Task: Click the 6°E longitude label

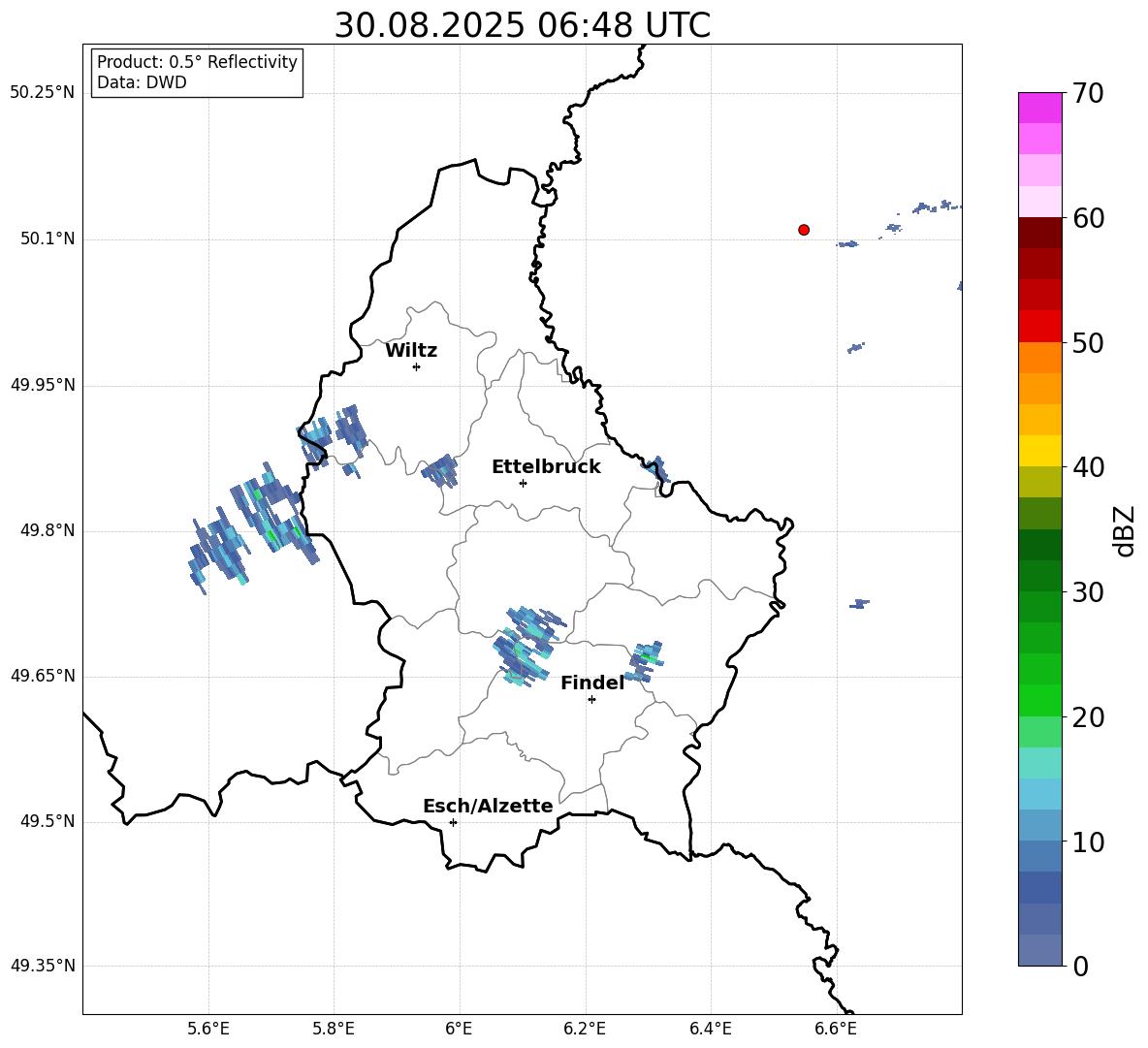Action: 459,1029
